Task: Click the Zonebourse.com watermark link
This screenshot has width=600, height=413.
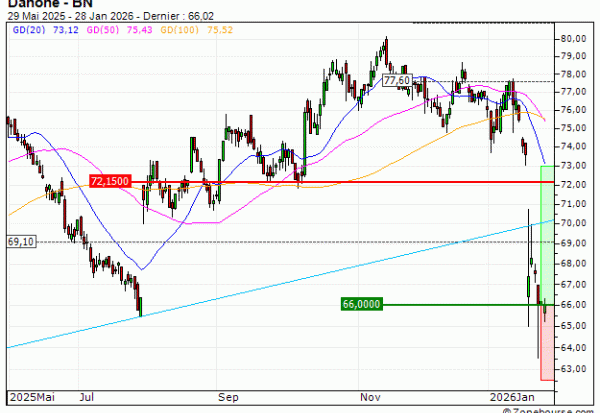Action: point(556,407)
